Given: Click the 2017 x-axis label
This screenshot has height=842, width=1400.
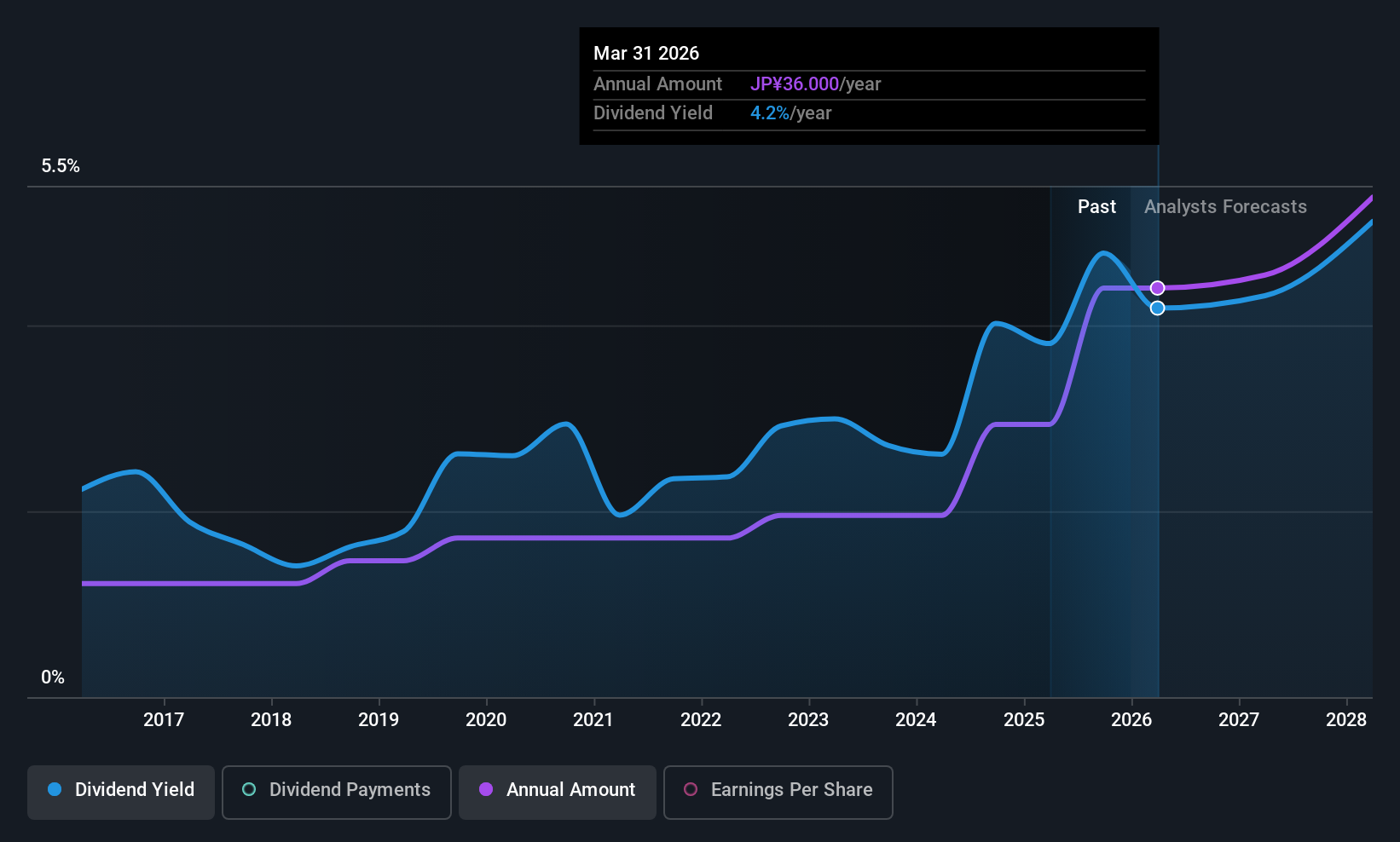Looking at the screenshot, I should 164,719.
